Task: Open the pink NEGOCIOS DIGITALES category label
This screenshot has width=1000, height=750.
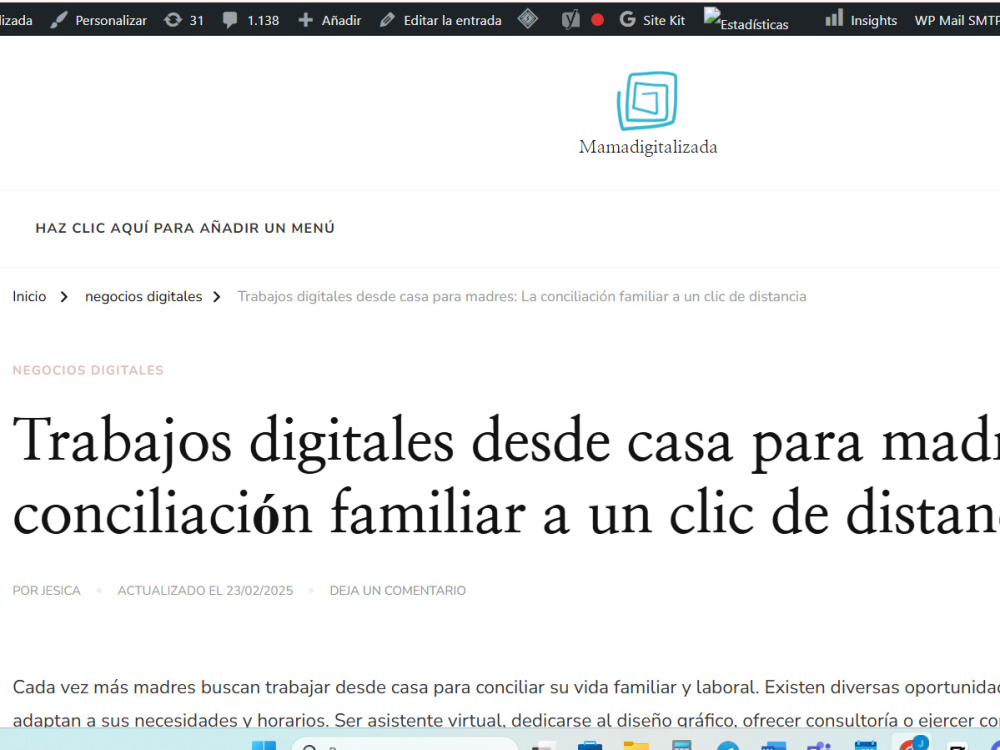Action: click(88, 371)
